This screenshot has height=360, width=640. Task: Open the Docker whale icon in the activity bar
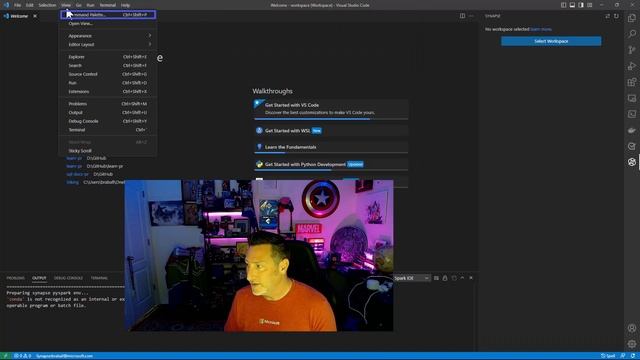click(x=632, y=130)
